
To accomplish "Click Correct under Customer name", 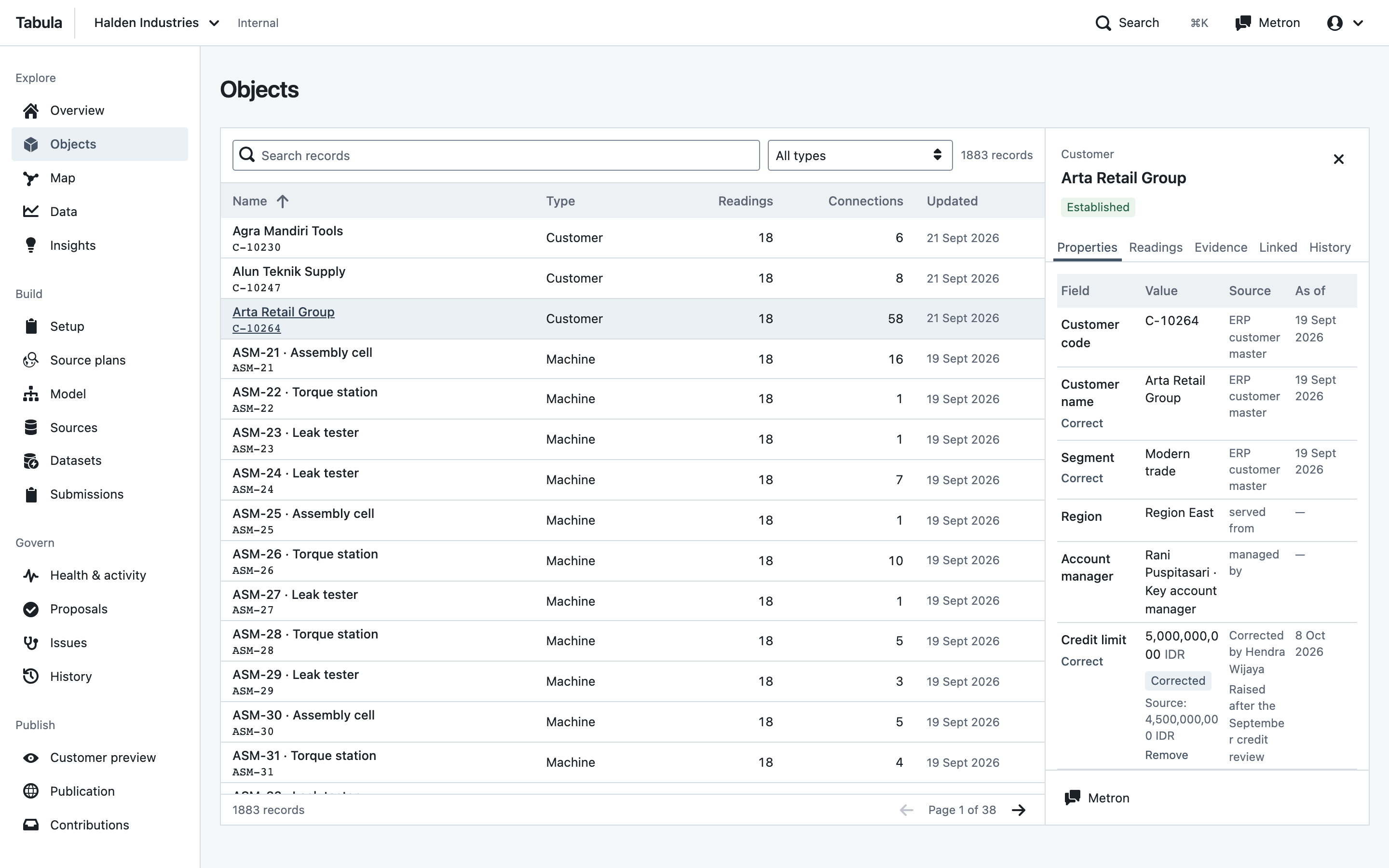I will click(x=1082, y=423).
